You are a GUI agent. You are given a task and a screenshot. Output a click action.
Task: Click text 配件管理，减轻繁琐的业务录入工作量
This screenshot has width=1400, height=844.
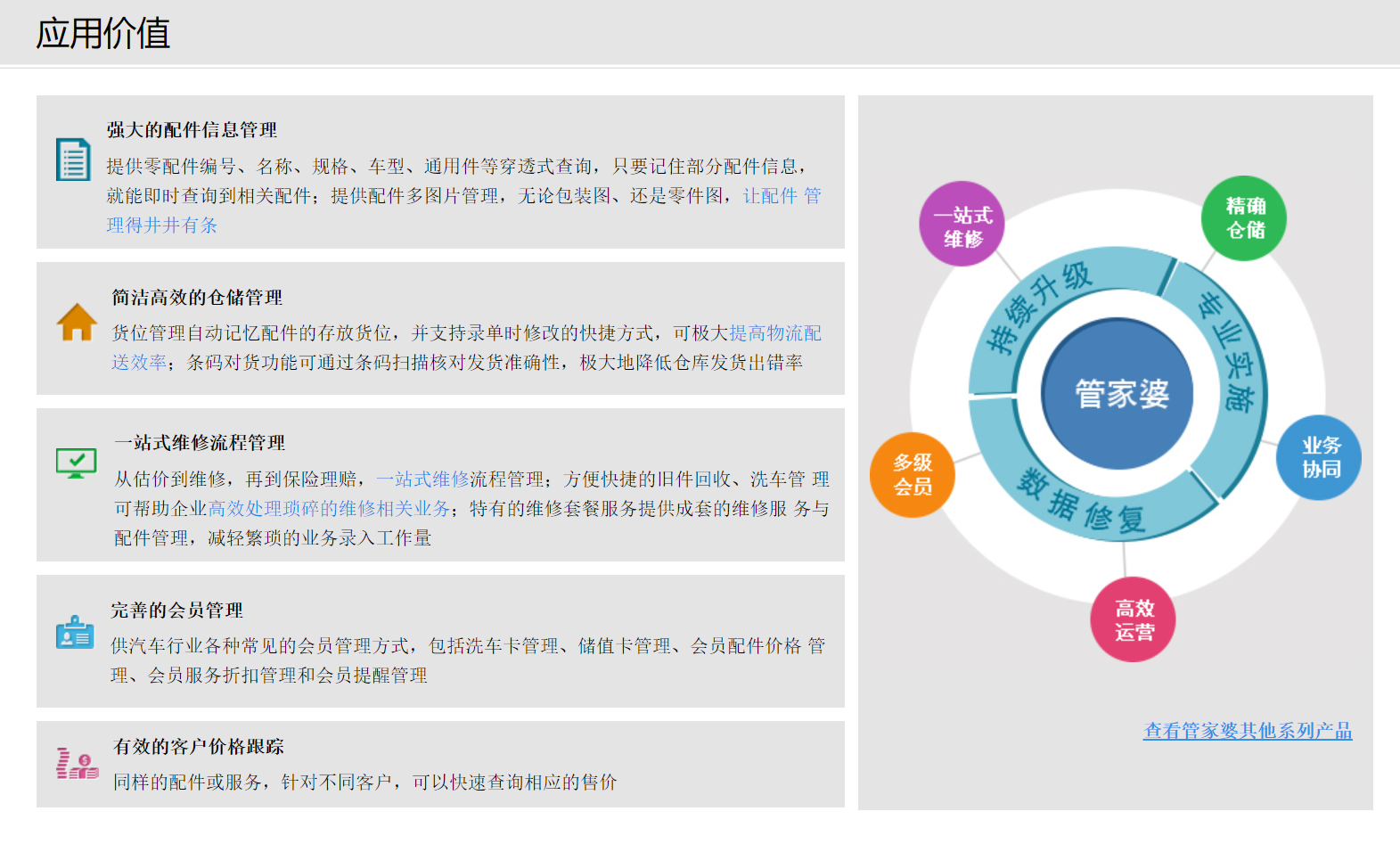click(x=273, y=537)
